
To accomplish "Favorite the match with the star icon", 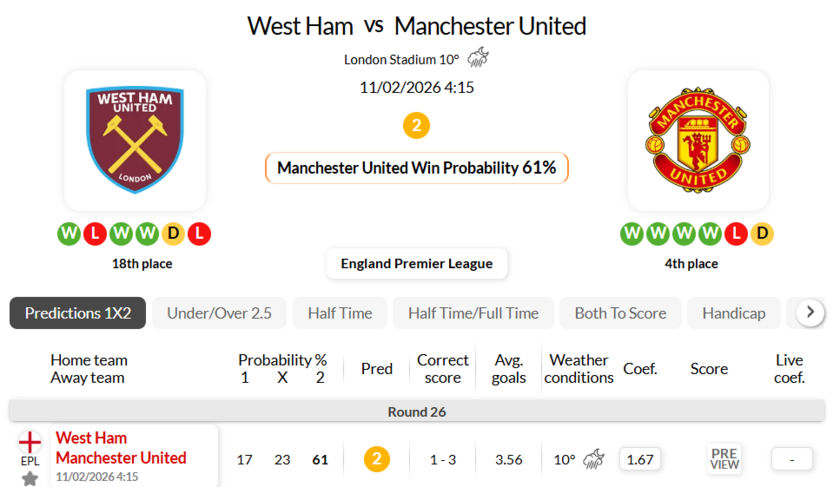I will [30, 478].
